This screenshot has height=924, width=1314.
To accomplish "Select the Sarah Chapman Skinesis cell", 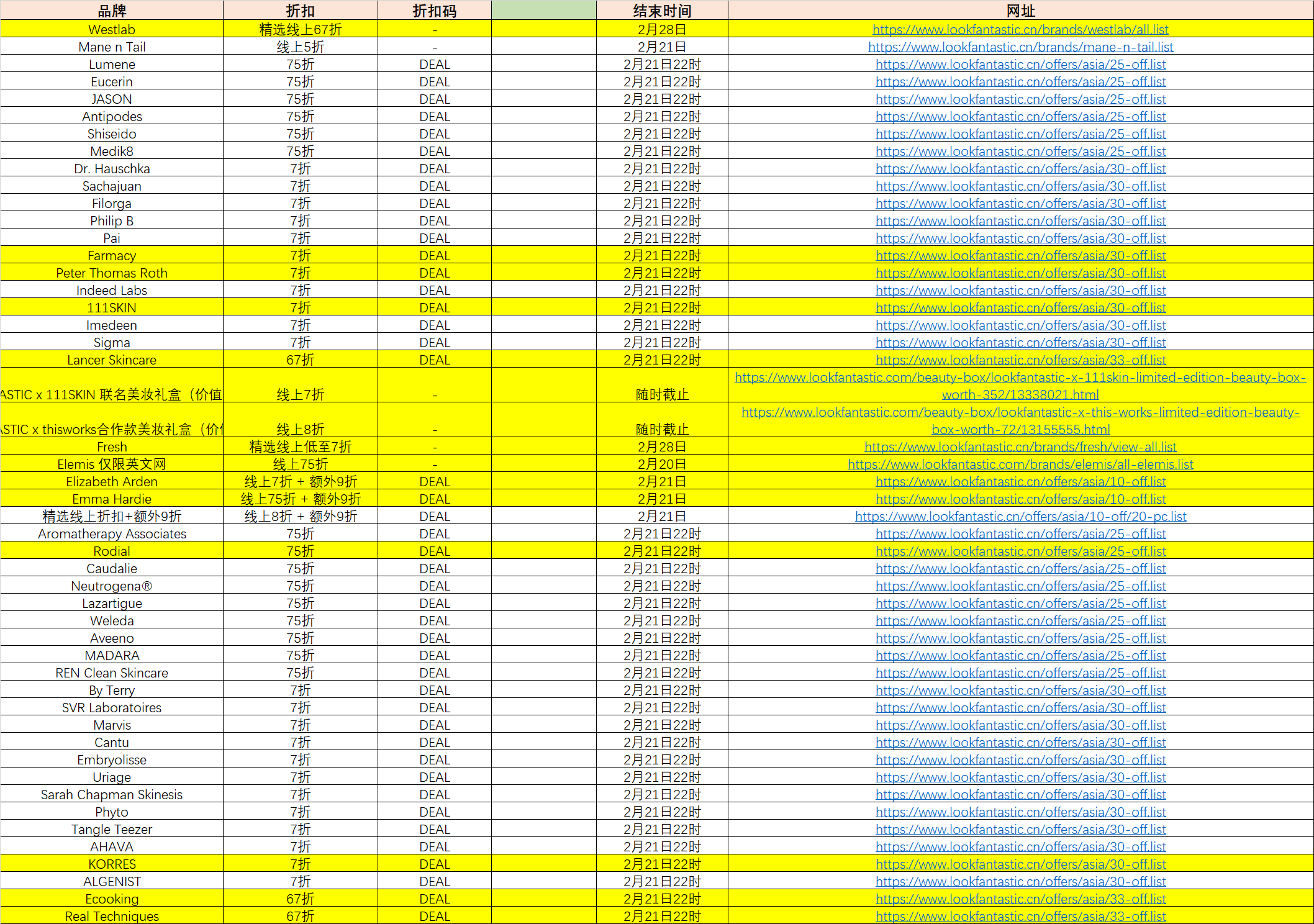I will pyautogui.click(x=112, y=794).
